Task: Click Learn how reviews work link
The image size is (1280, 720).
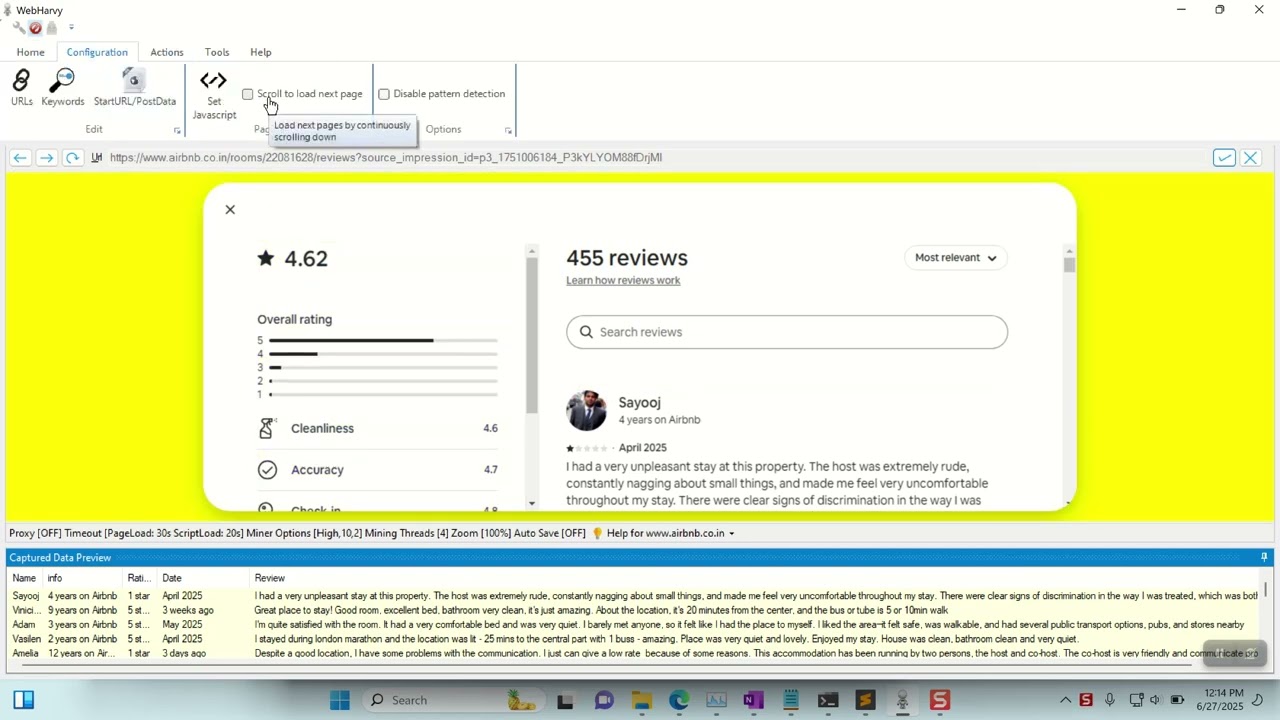Action: 623,280
